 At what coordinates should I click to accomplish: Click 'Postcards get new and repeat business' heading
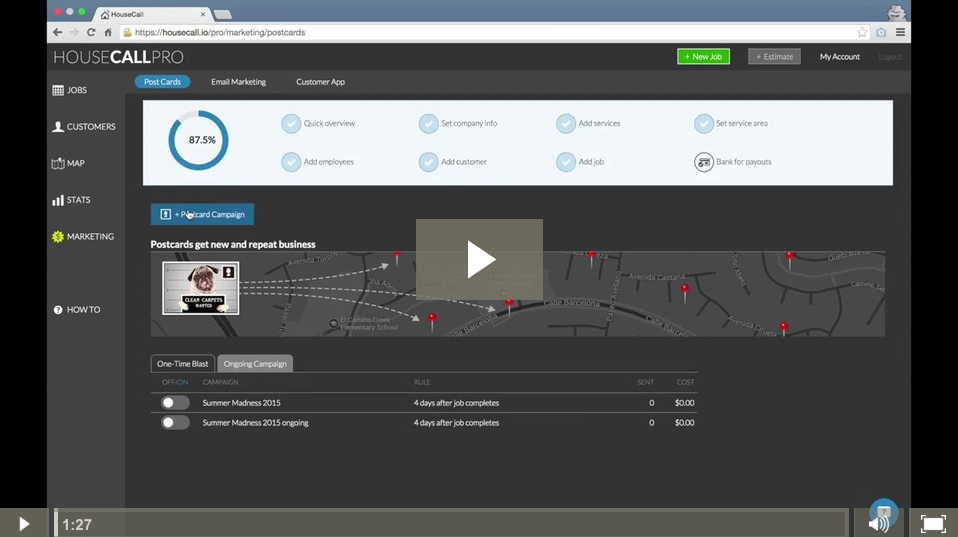pyautogui.click(x=233, y=244)
